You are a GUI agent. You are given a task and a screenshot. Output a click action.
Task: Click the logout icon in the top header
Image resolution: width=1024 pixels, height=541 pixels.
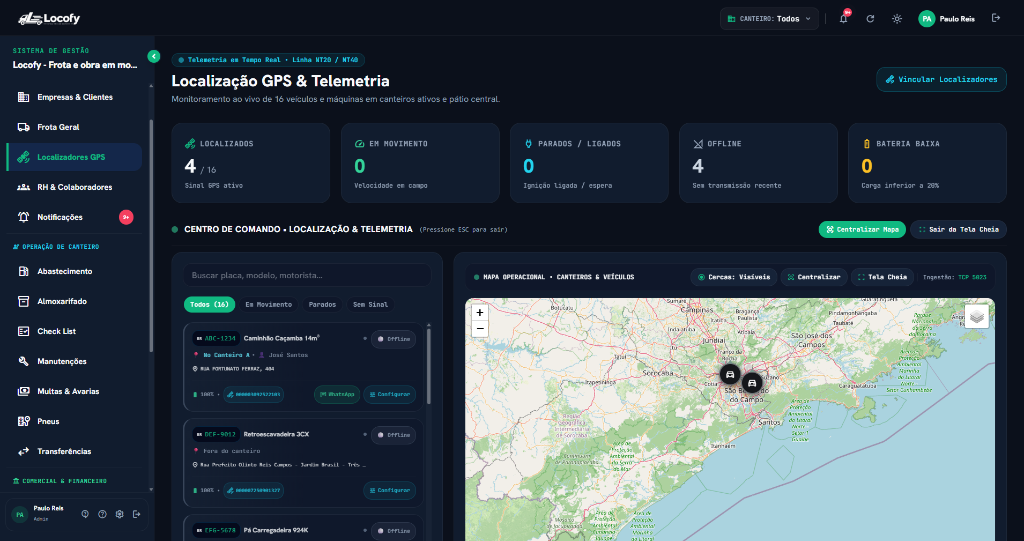[x=995, y=18]
